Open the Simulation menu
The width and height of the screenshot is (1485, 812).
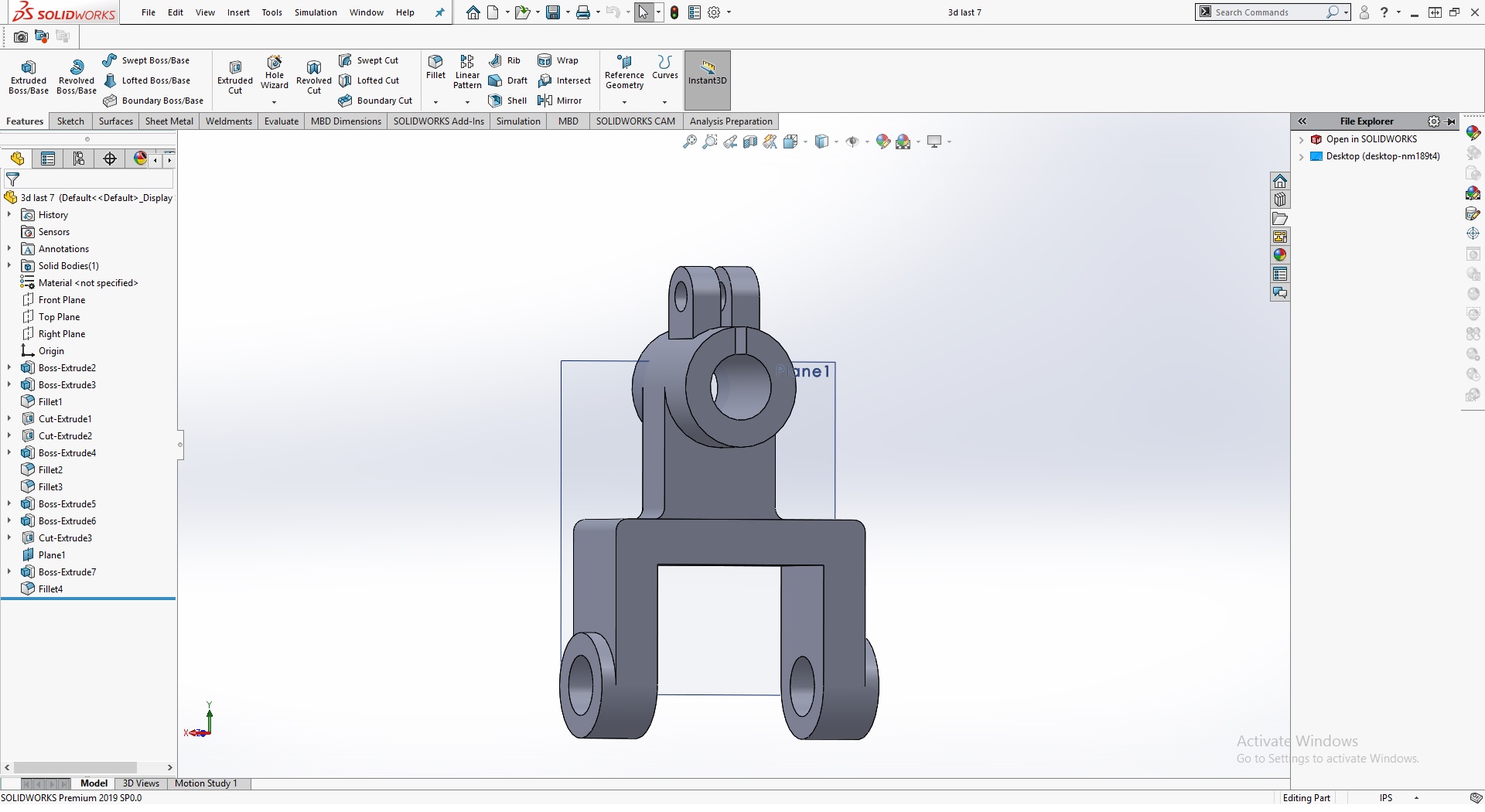point(315,12)
